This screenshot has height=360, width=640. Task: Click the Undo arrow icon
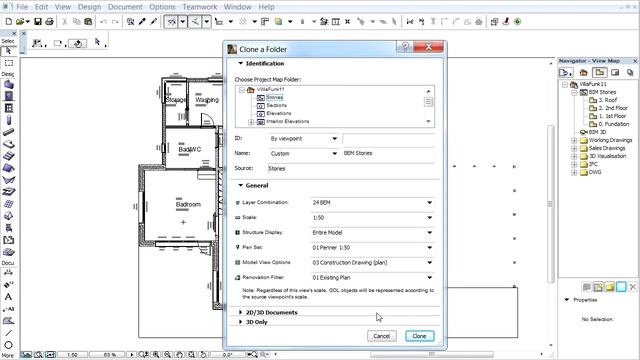tap(103, 22)
